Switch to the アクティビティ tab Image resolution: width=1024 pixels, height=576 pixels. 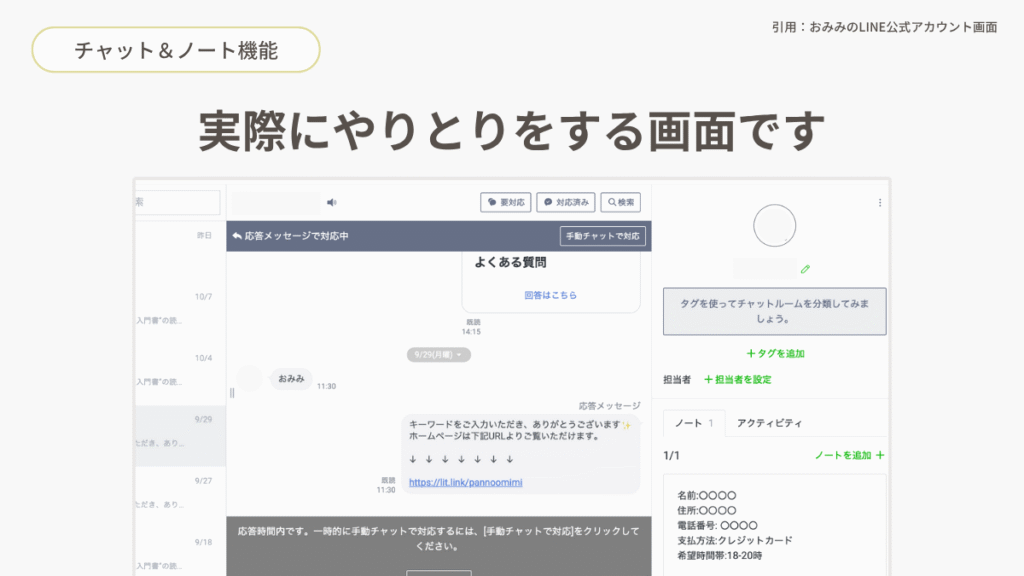point(769,423)
